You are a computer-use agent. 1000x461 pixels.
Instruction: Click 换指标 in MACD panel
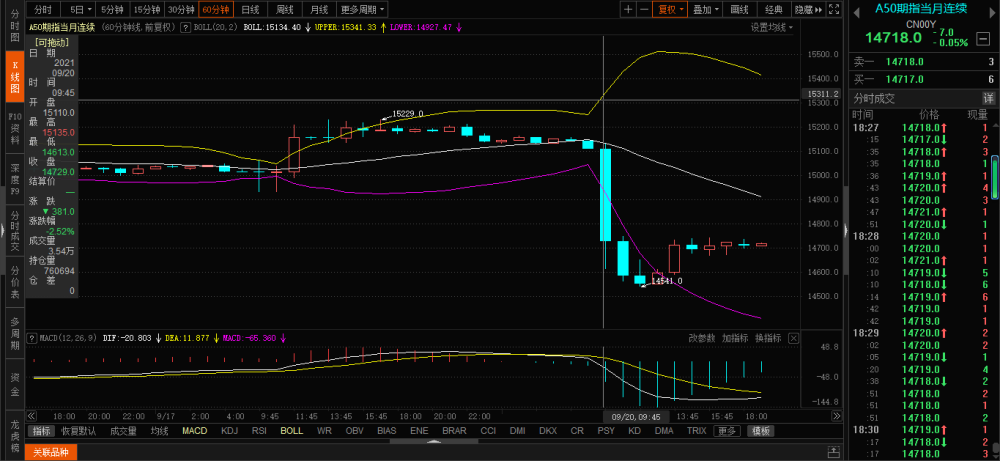click(768, 338)
